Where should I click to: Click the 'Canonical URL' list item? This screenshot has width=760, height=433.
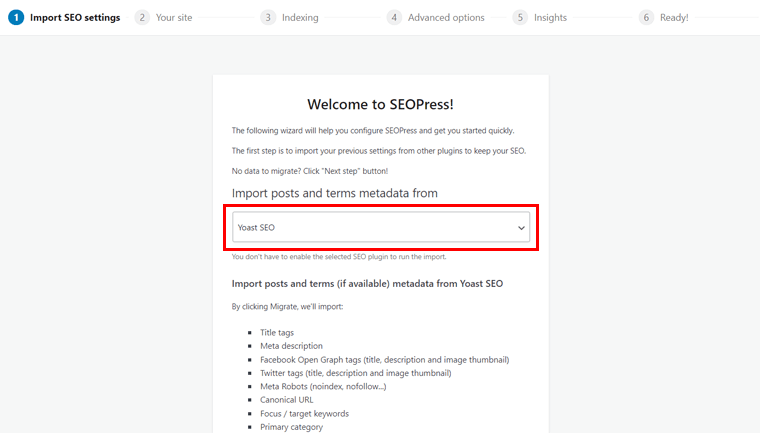pos(286,400)
